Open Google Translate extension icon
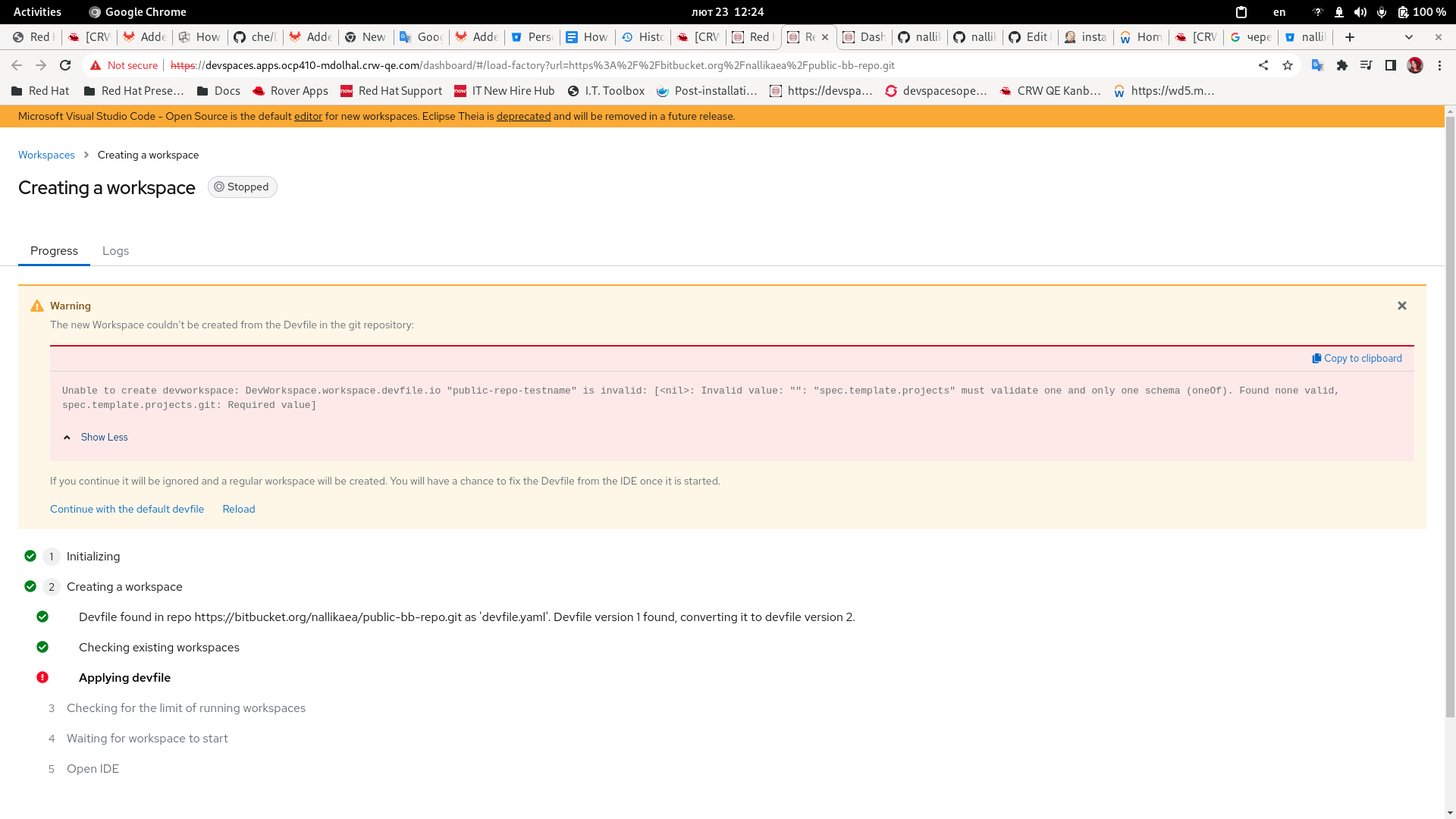1456x819 pixels. [1318, 66]
